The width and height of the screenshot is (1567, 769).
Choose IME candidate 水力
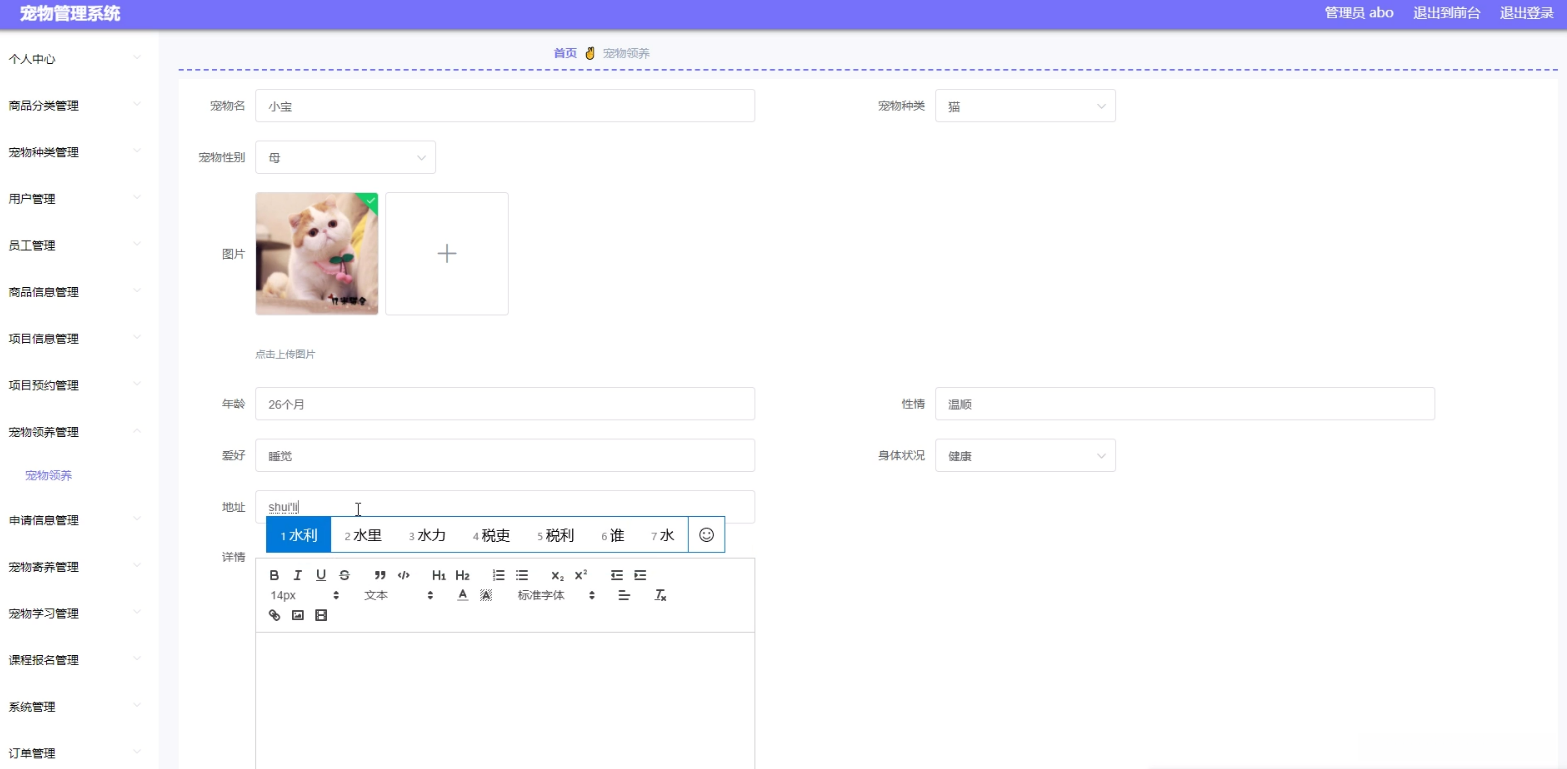(x=427, y=535)
